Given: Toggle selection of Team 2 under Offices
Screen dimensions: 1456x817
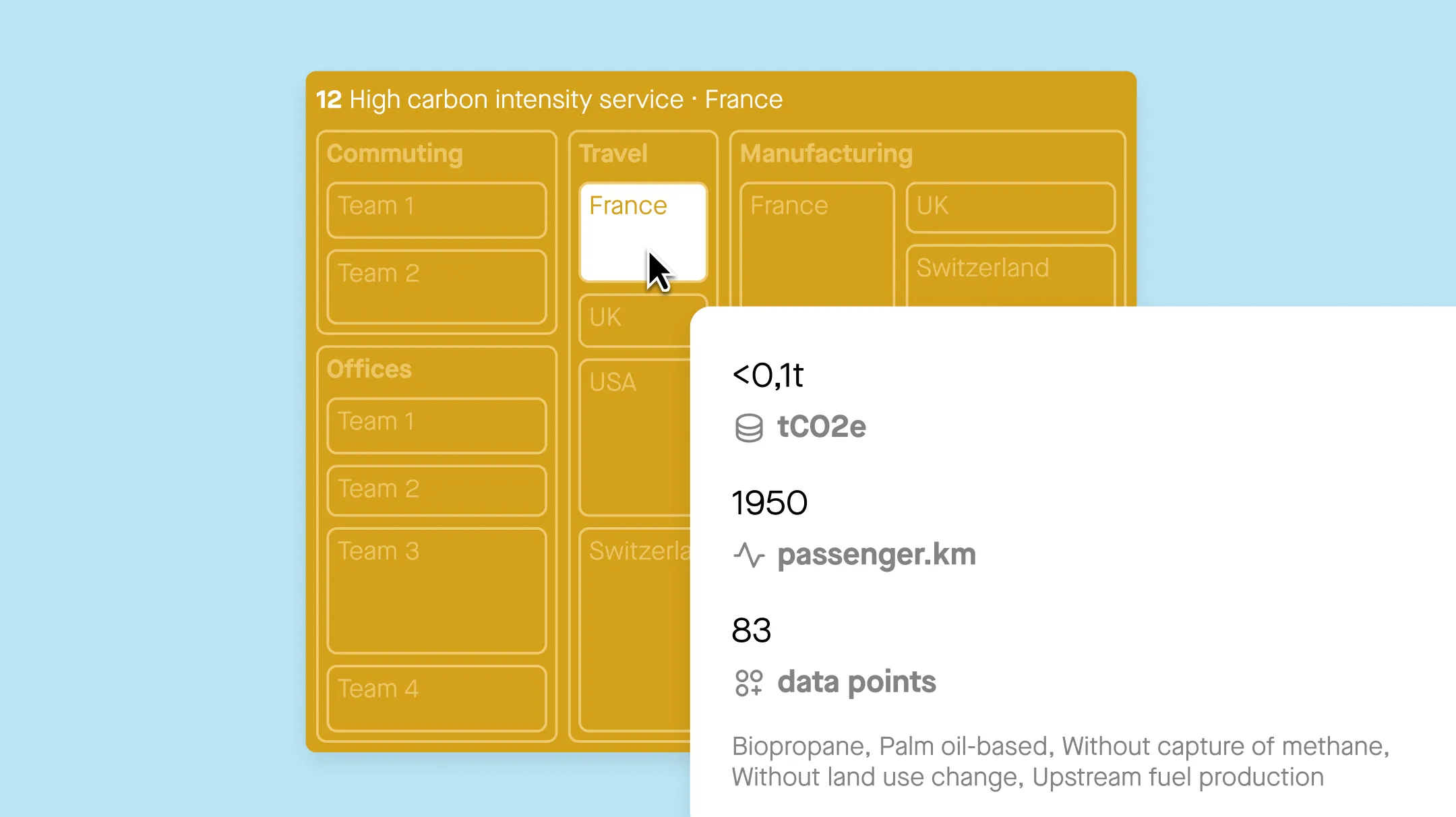Looking at the screenshot, I should click(x=435, y=489).
